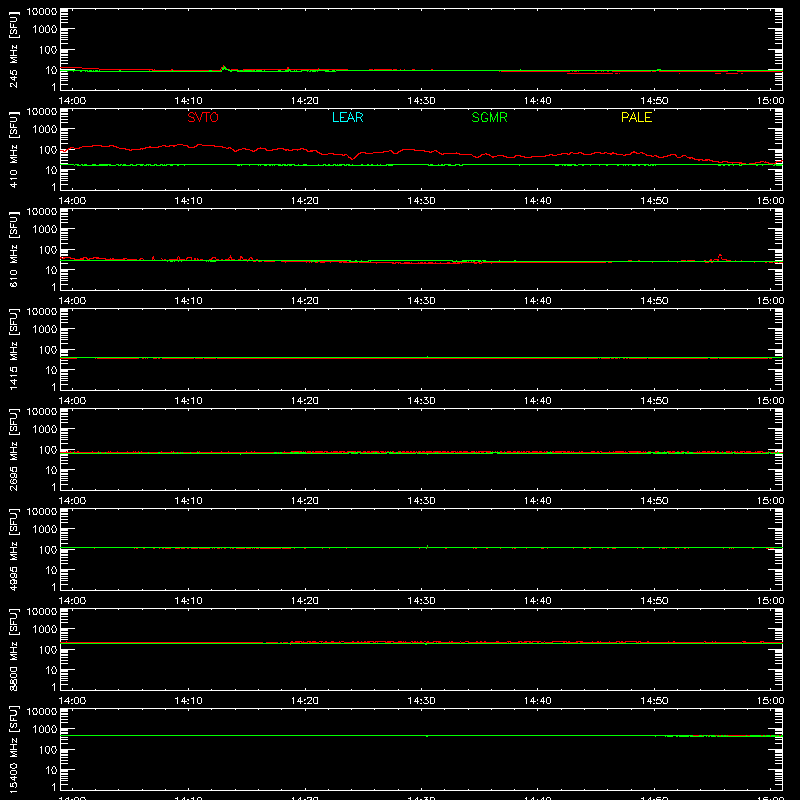Click the green SGMR station label
Screen dimensions: 800x800
(x=489, y=117)
